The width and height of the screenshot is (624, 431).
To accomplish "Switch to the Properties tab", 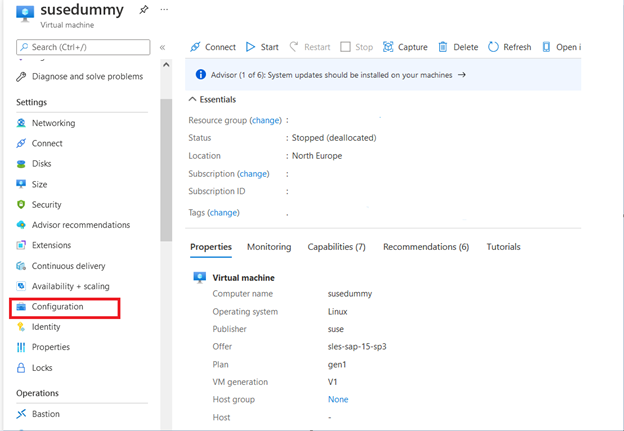I will coord(211,247).
